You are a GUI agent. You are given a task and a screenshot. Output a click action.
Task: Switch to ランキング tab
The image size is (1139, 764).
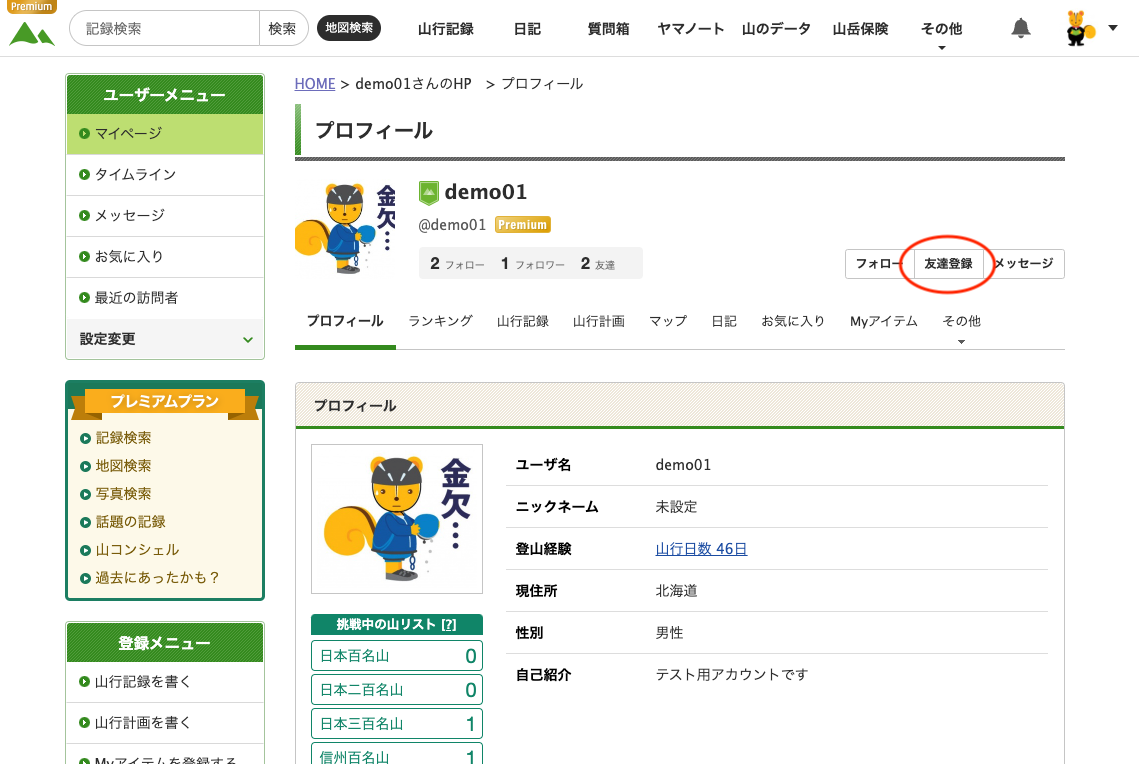pos(440,321)
